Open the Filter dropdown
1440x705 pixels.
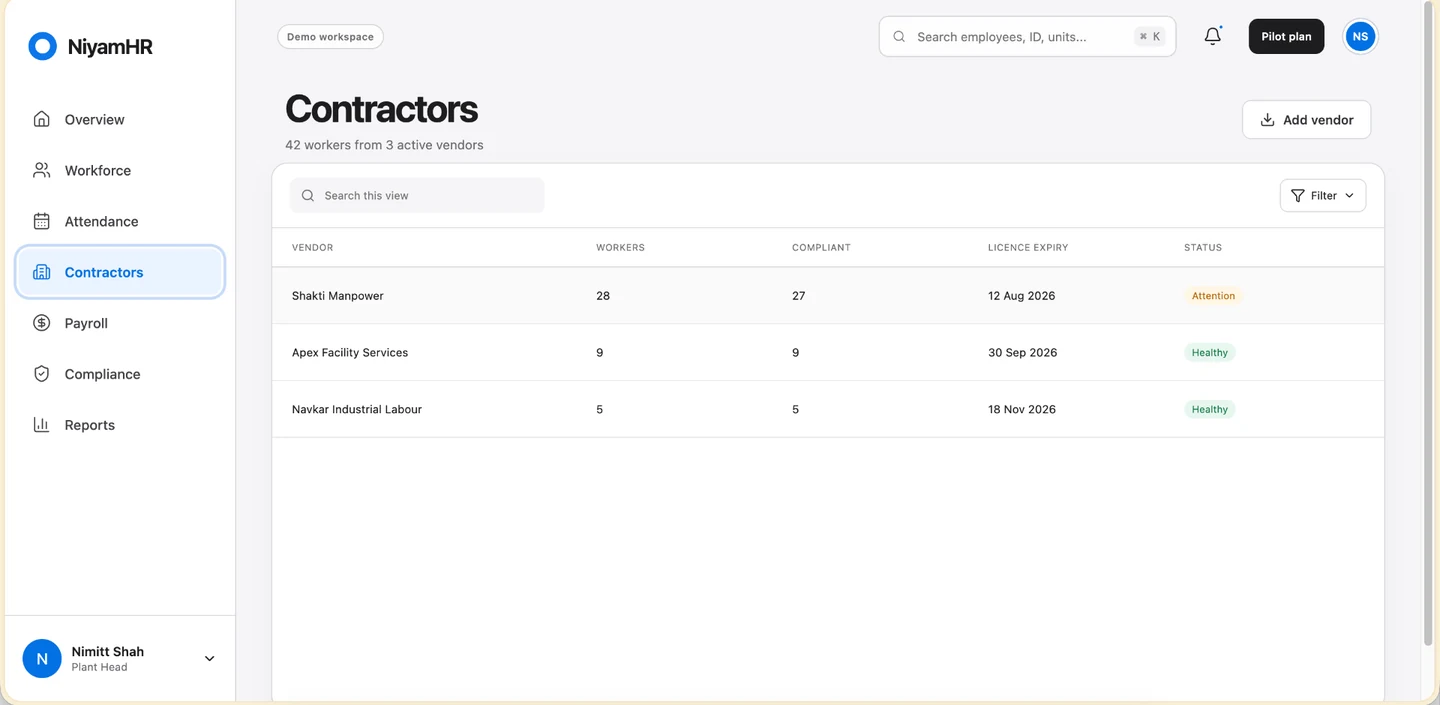tap(1323, 195)
